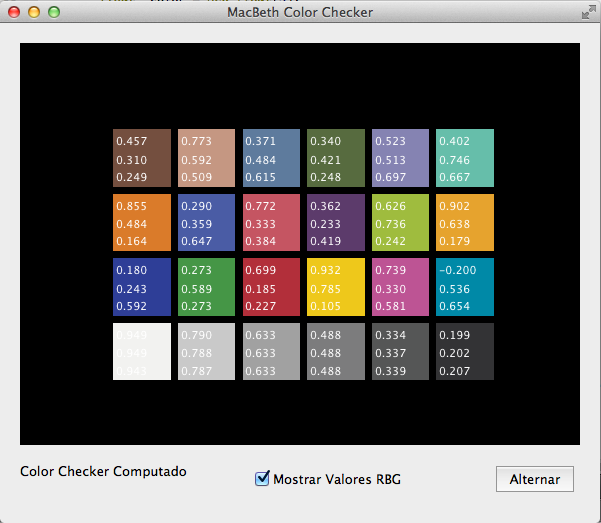Screen dimensions: 601x523
Task: Pick the olive green swatch with 0.340
Action: click(336, 158)
